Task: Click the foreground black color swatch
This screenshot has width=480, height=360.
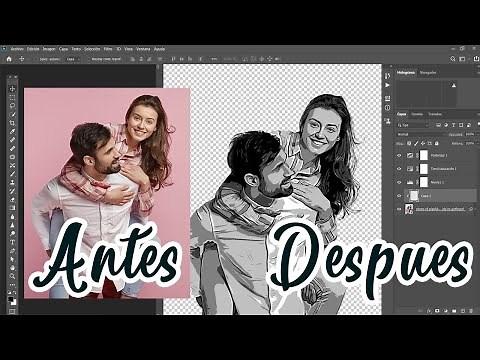Action: pyautogui.click(x=11, y=298)
